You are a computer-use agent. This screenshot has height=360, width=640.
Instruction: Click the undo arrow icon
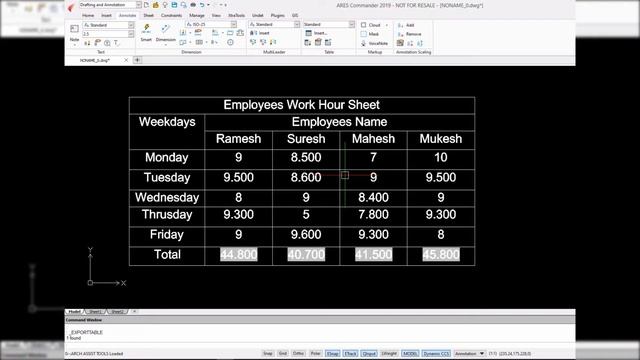[202, 5]
